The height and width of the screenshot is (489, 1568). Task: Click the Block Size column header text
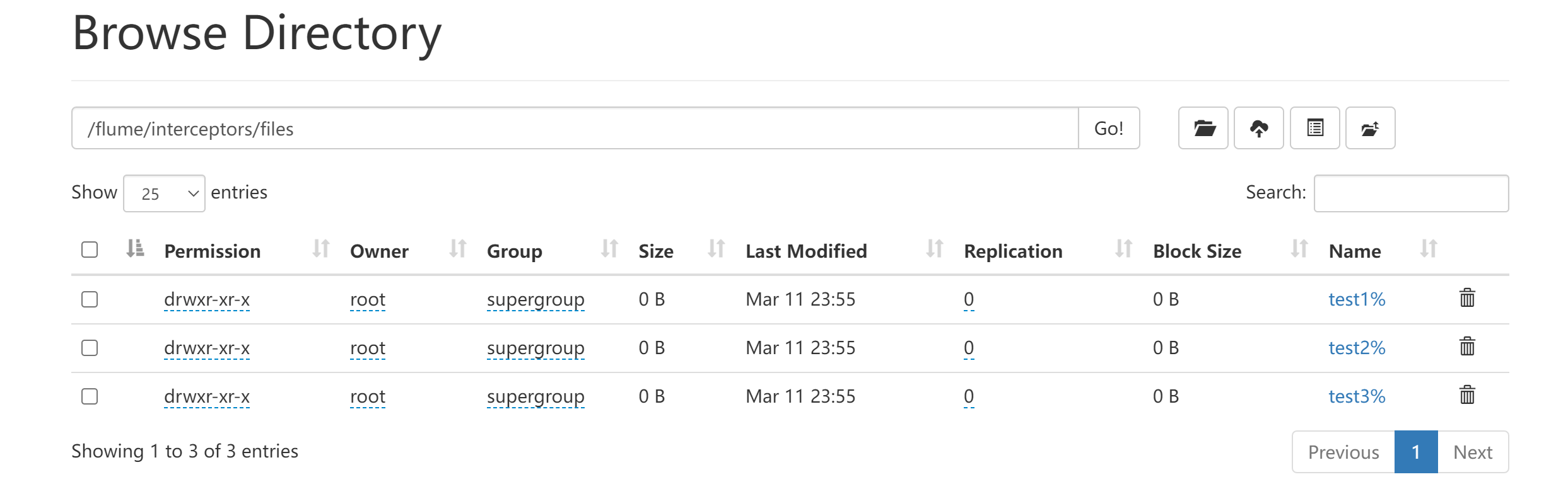(1197, 251)
